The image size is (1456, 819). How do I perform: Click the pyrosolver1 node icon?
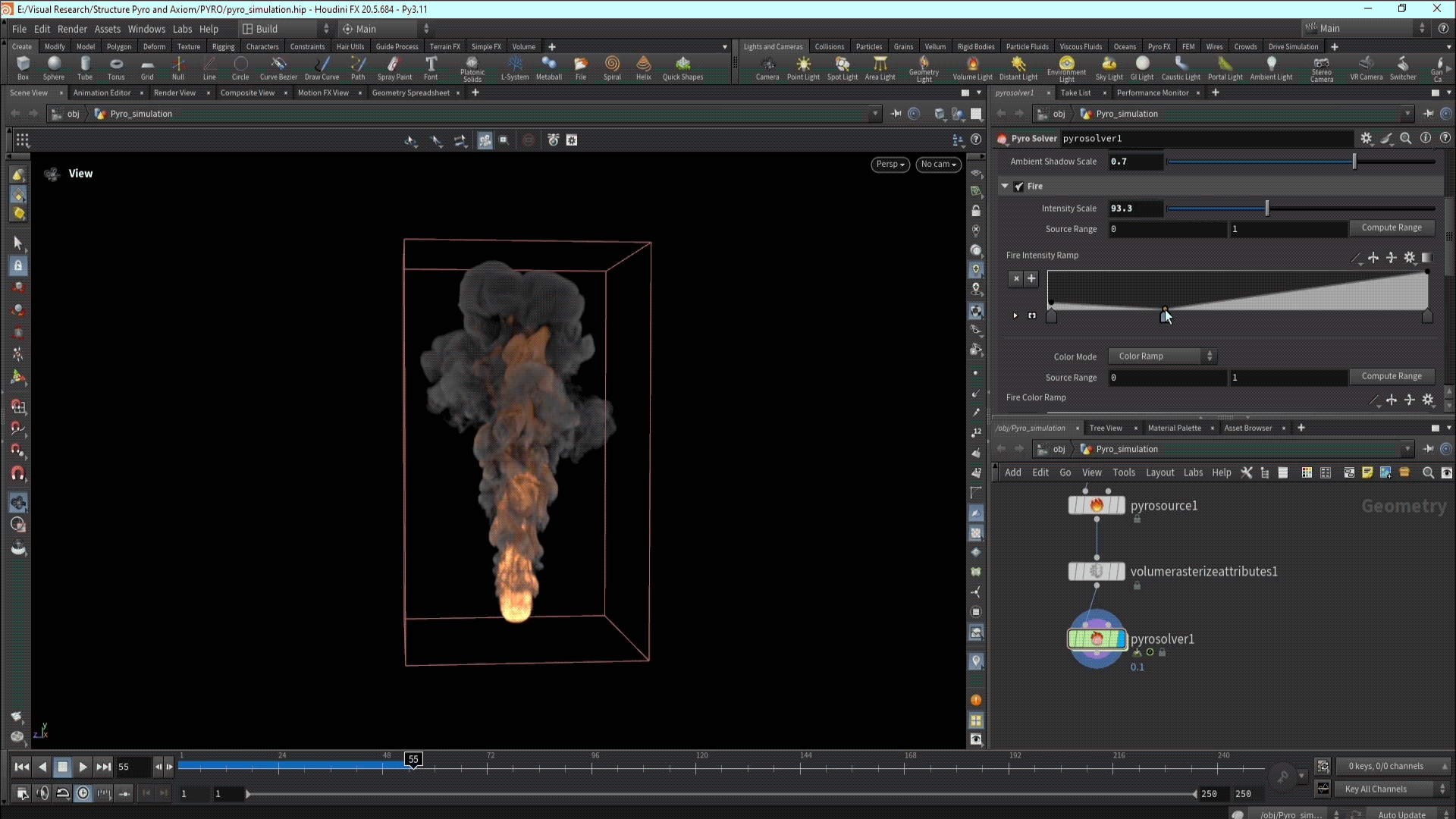[1097, 639]
